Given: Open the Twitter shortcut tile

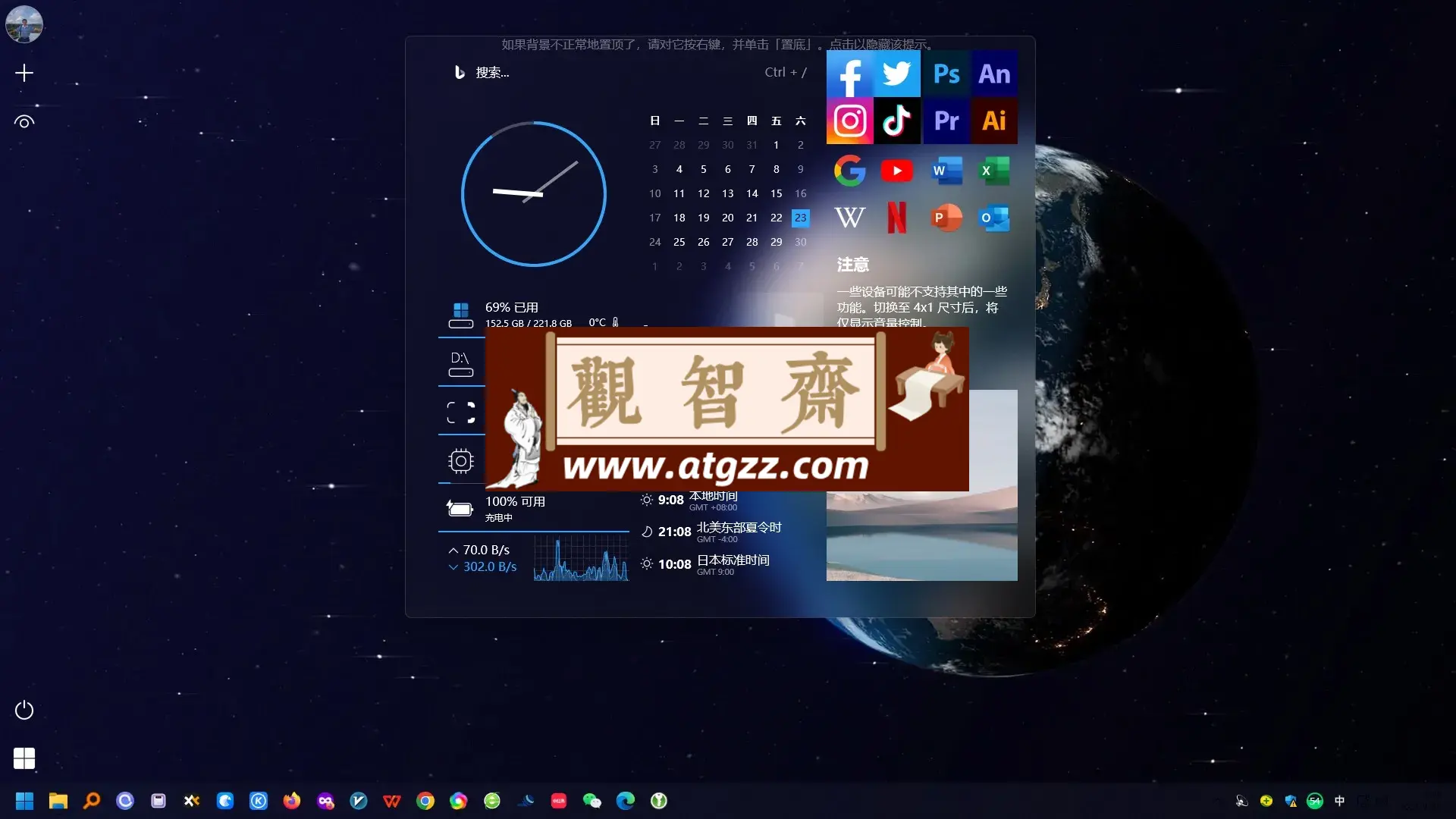Looking at the screenshot, I should [x=897, y=74].
